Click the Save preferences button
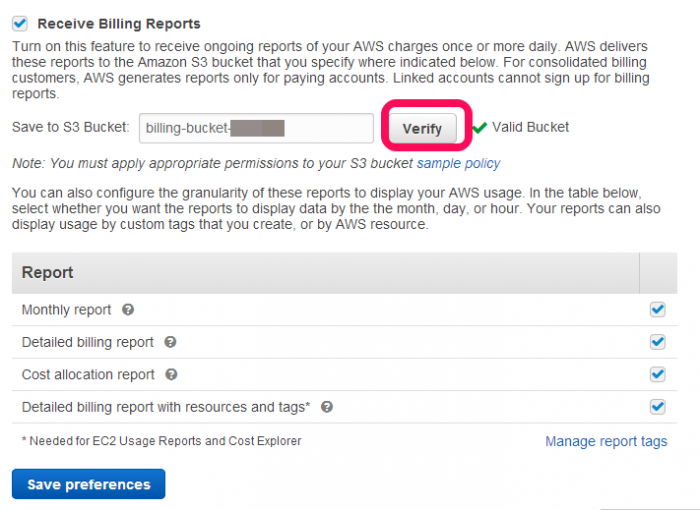 (x=88, y=484)
